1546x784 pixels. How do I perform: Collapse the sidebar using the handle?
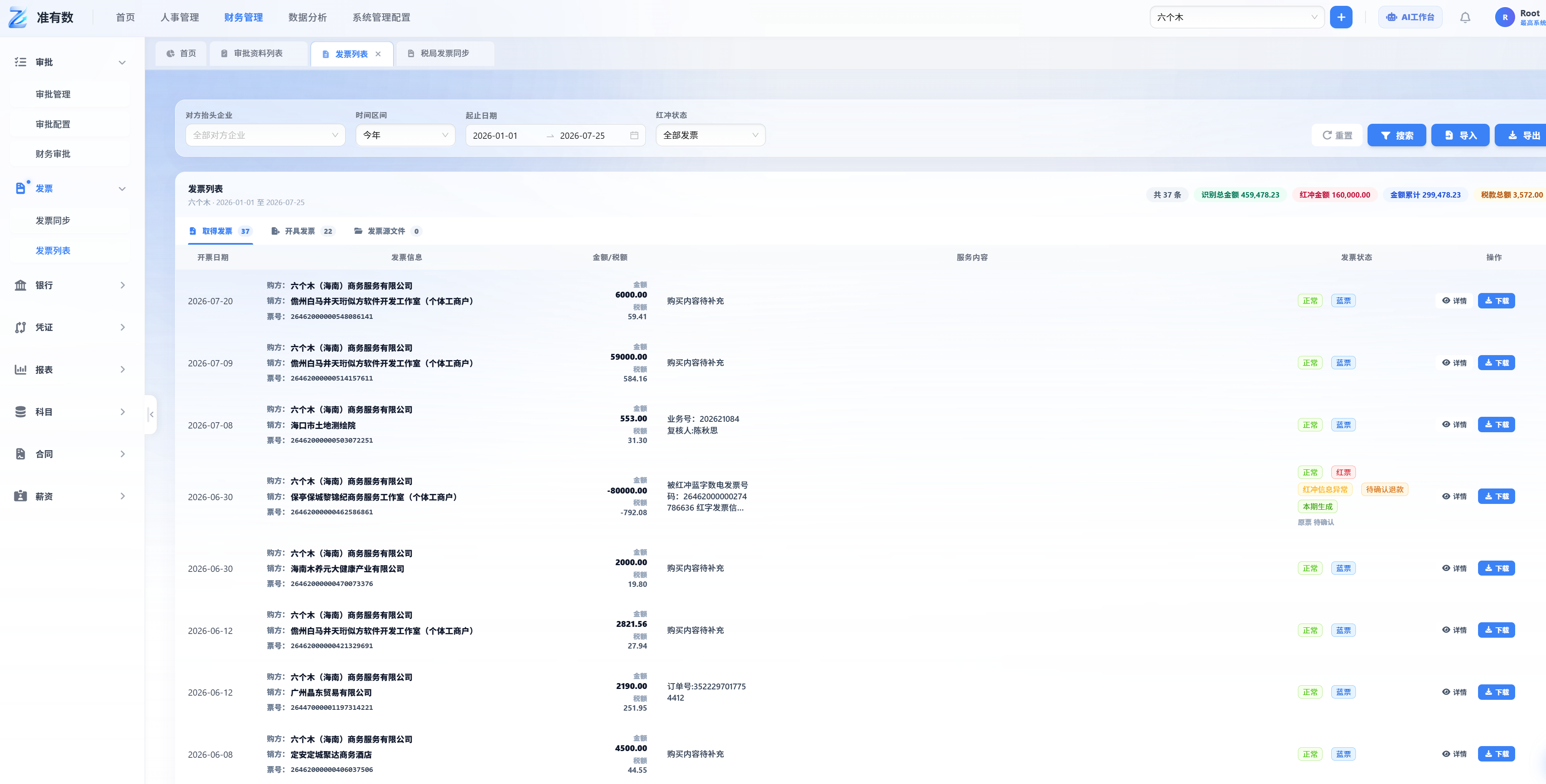coord(151,414)
